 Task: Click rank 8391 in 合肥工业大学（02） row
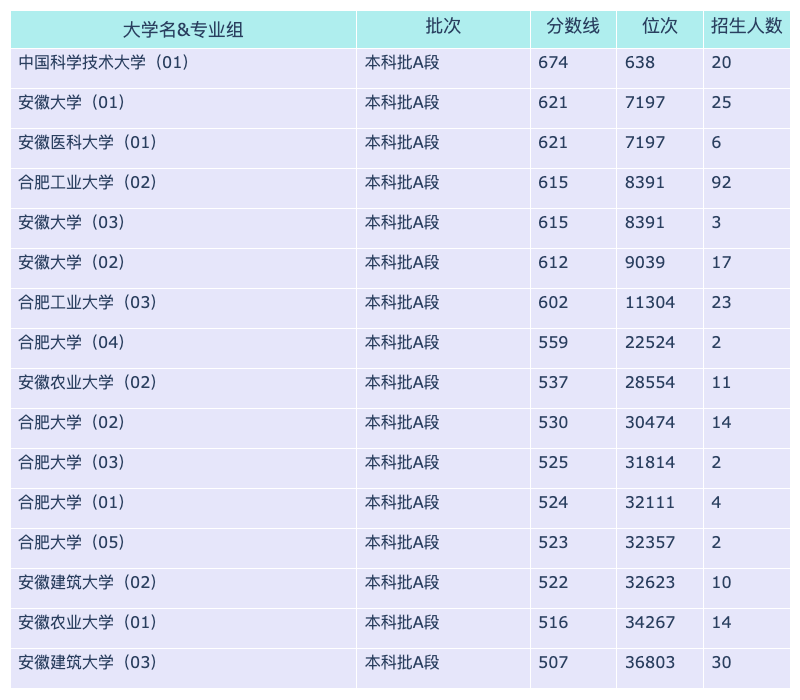[645, 182]
